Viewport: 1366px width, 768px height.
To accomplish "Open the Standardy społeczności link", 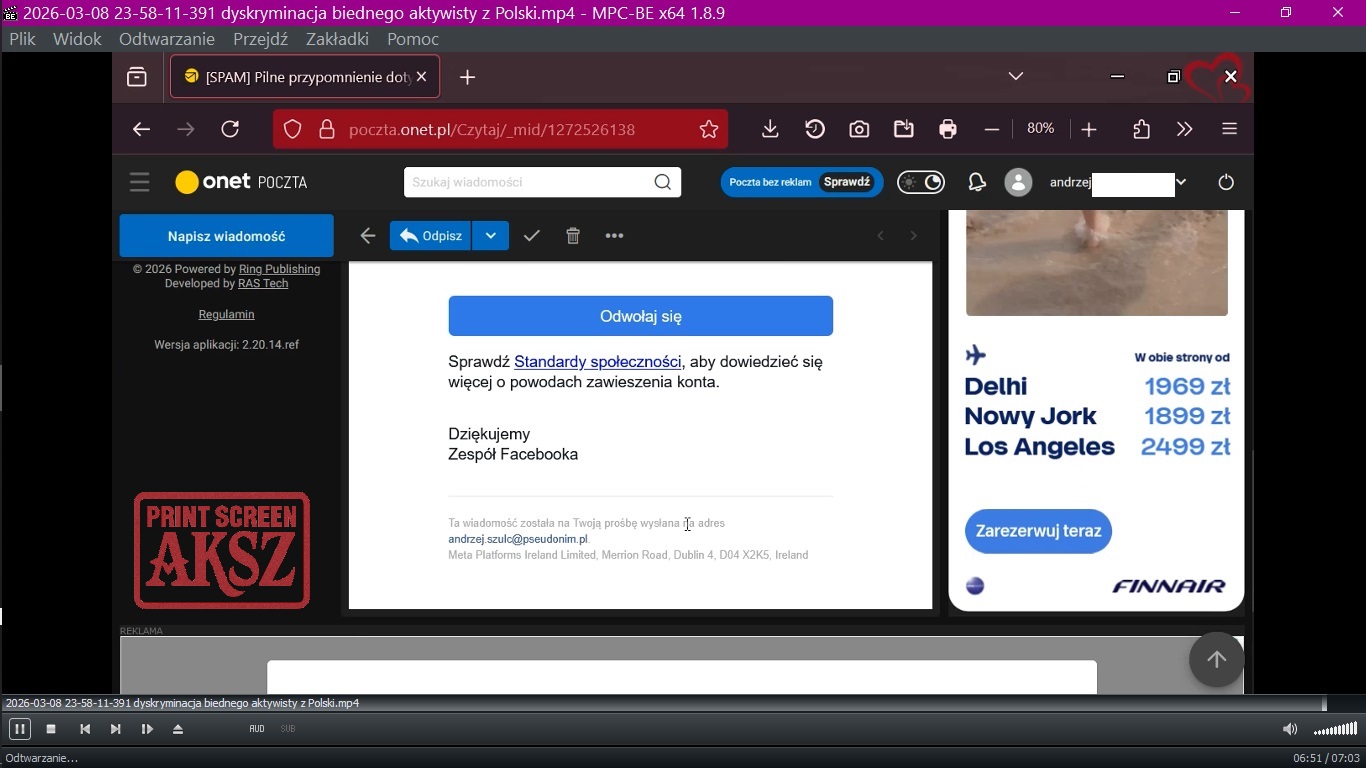I will pyautogui.click(x=597, y=362).
